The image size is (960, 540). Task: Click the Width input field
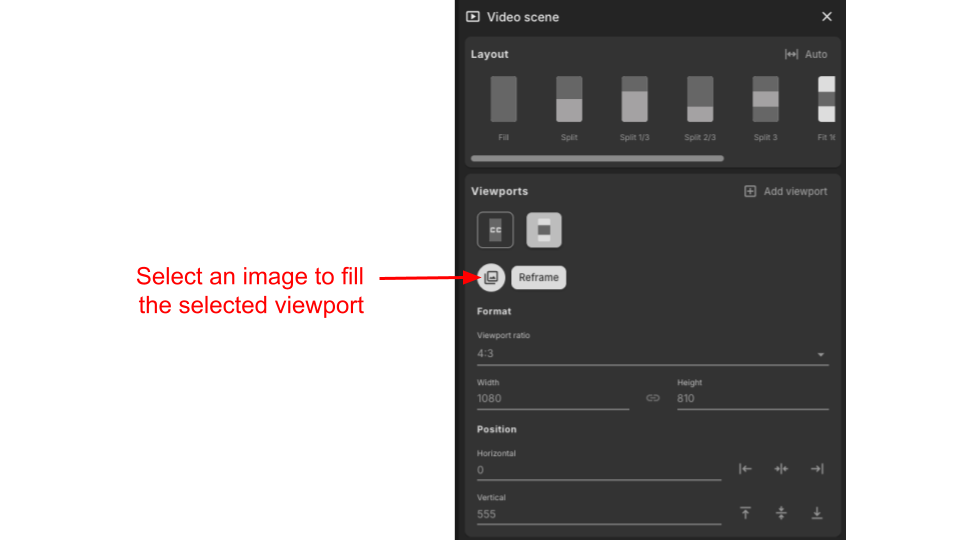coord(552,398)
